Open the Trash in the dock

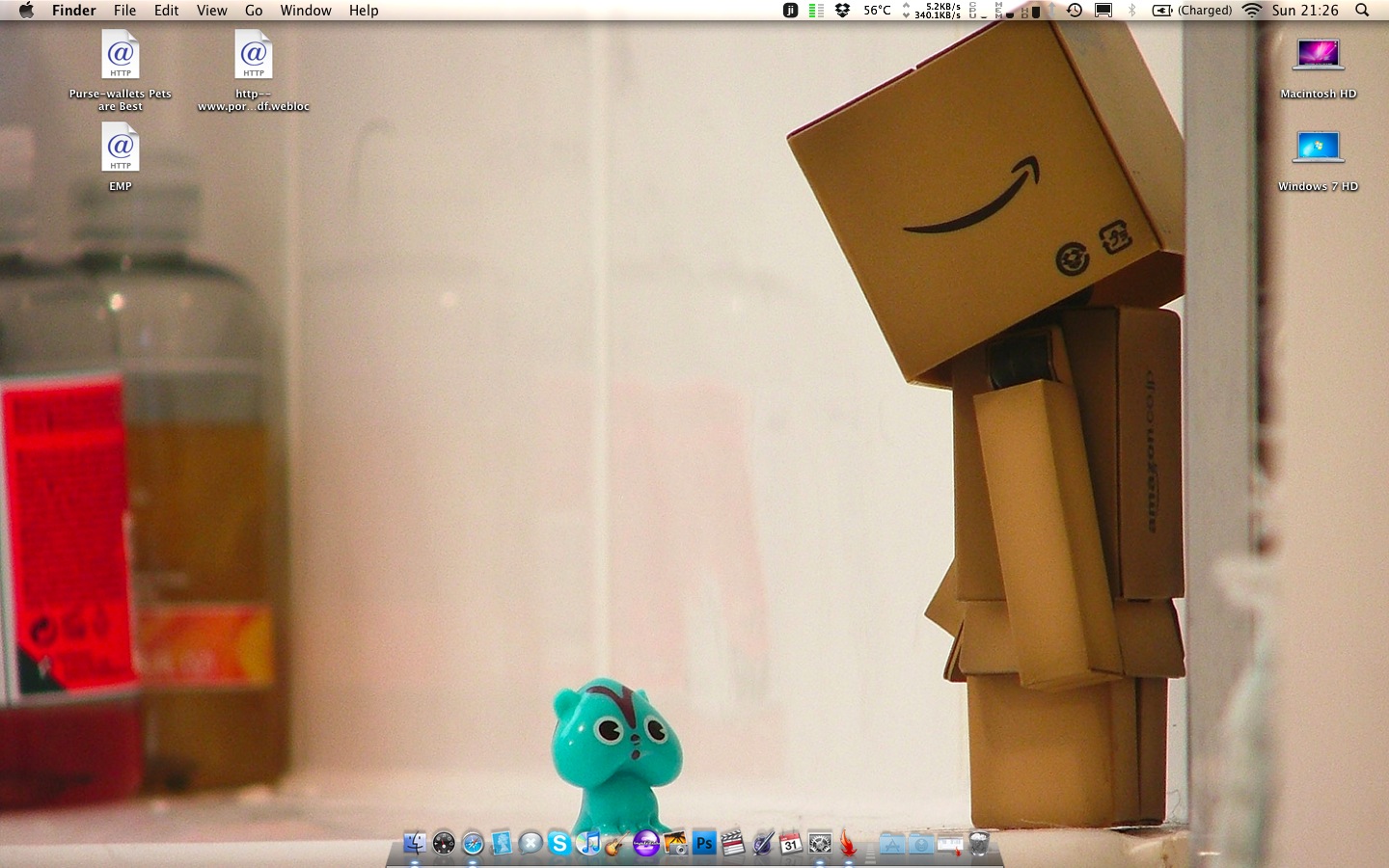point(979,844)
